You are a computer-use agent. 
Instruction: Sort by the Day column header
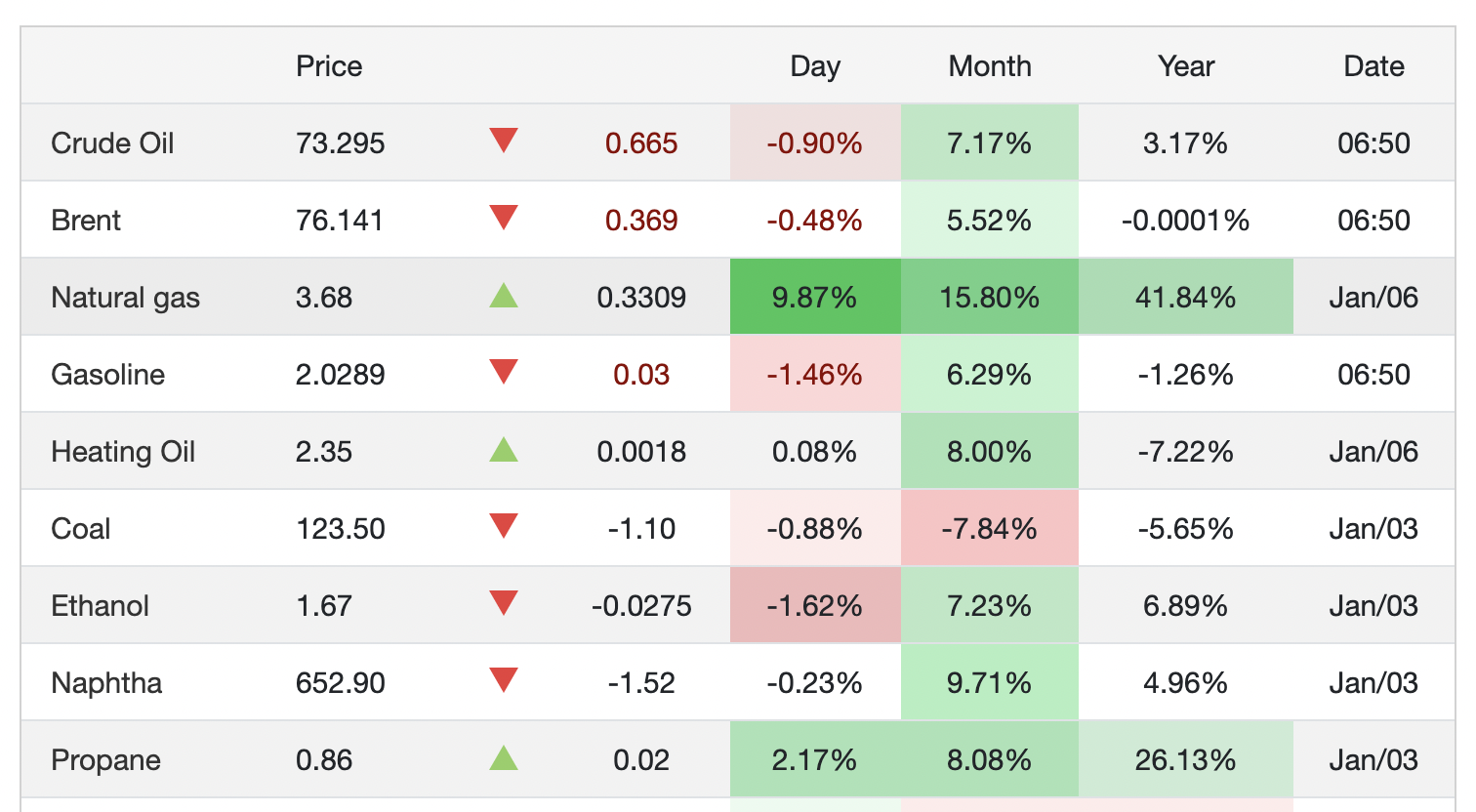(815, 66)
